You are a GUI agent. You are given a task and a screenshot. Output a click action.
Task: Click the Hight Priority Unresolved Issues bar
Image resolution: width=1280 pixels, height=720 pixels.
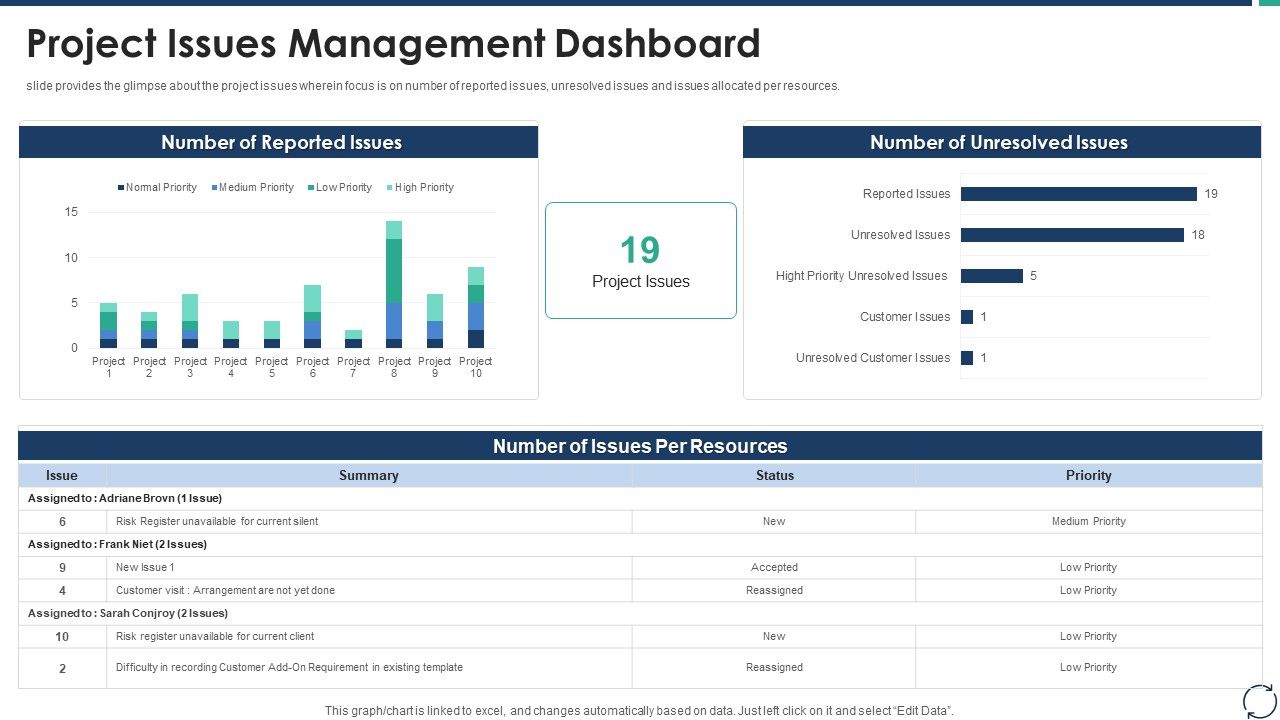coord(992,276)
